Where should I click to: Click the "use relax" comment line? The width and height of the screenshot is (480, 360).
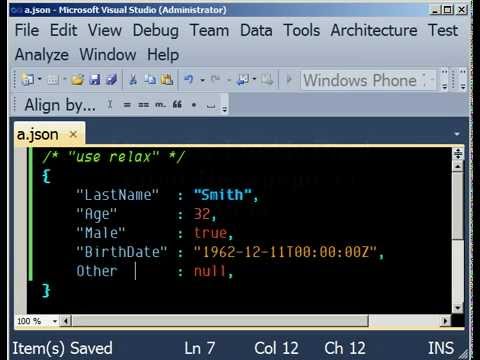pyautogui.click(x=113, y=157)
